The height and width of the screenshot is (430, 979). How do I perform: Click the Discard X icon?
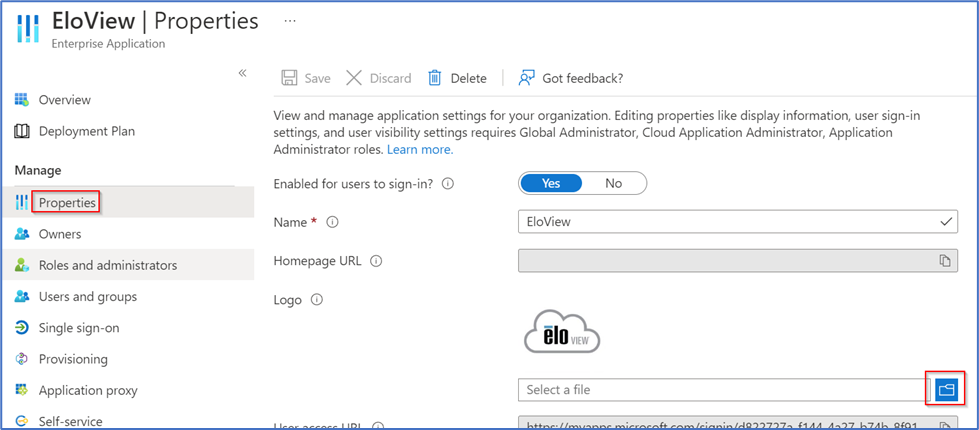coord(354,78)
